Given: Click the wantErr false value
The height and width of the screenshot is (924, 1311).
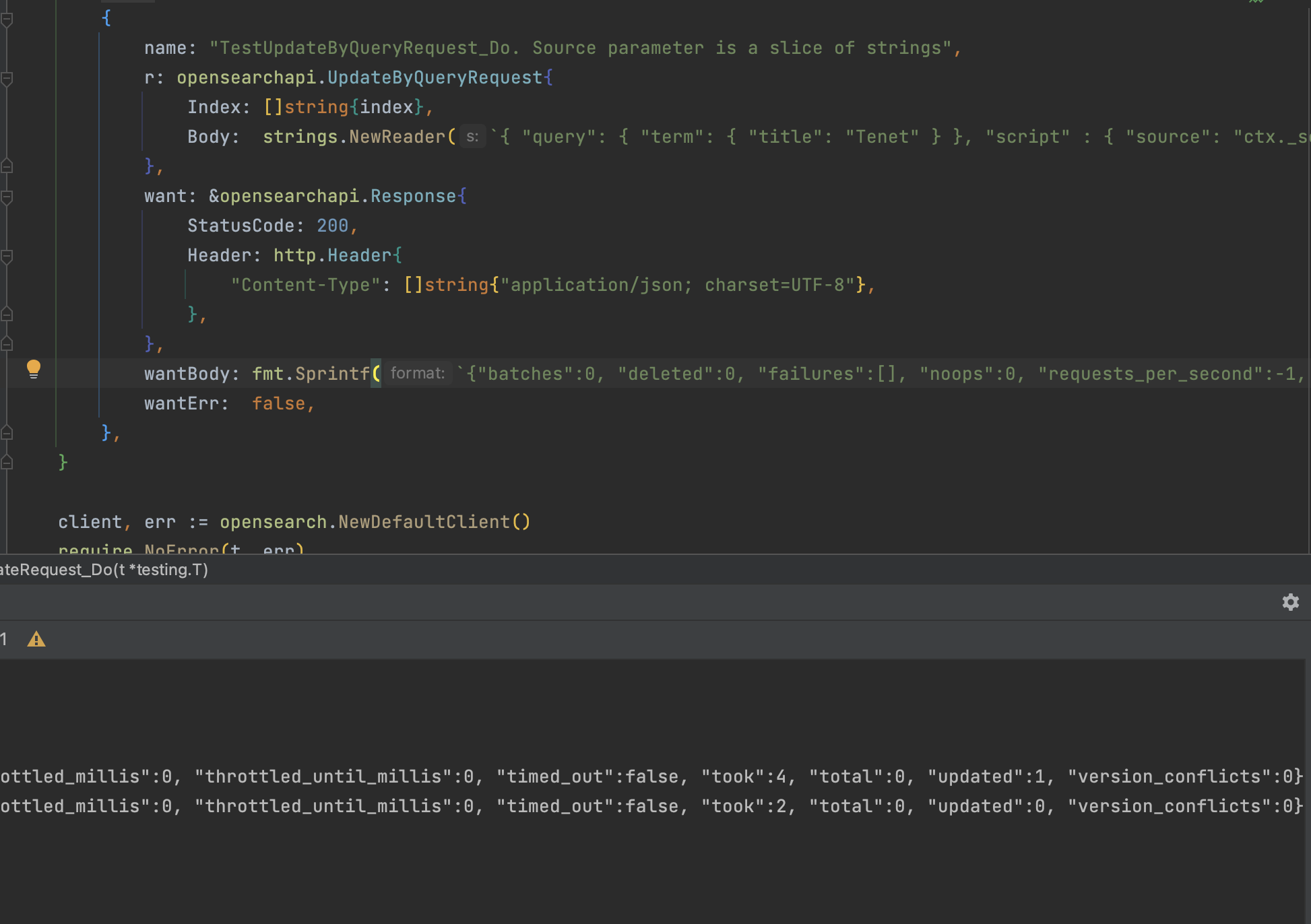Looking at the screenshot, I should pyautogui.click(x=278, y=403).
